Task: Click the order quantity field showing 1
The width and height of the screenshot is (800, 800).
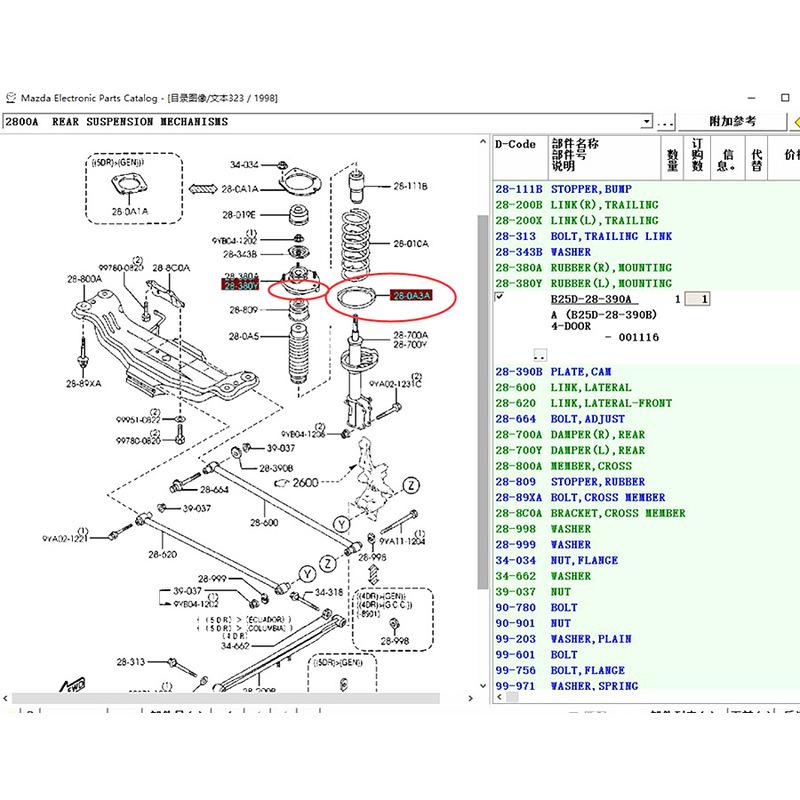Action: coord(697,299)
